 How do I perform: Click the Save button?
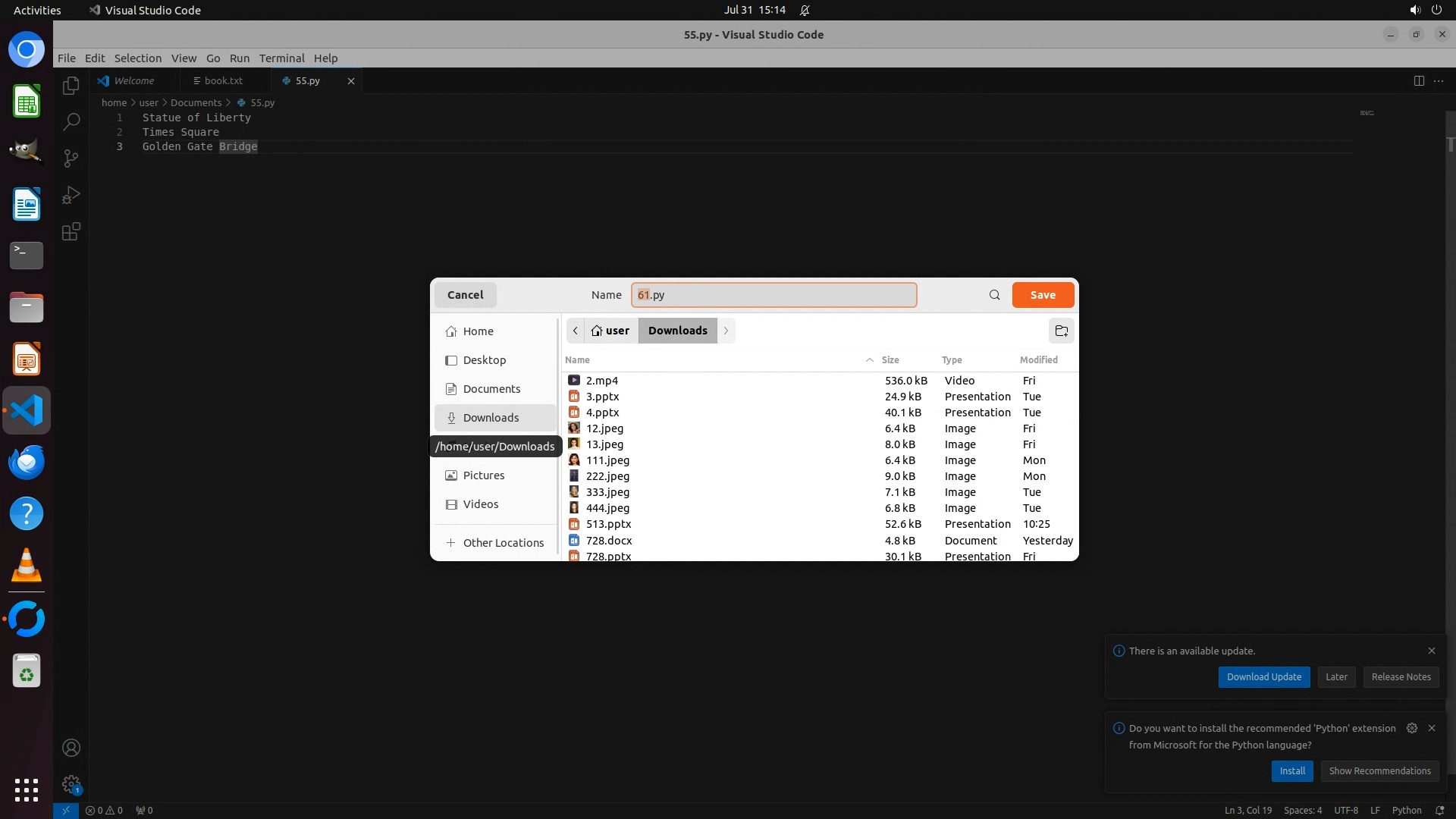point(1042,295)
